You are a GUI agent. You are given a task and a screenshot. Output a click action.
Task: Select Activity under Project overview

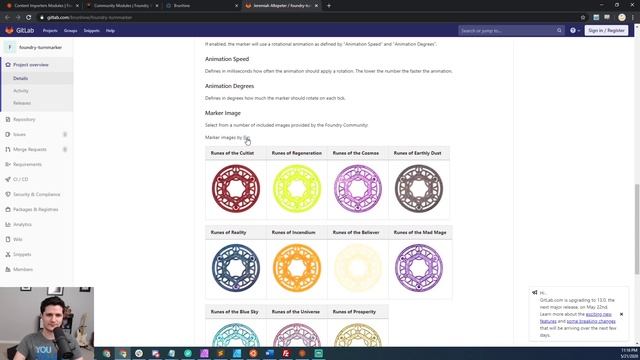[x=21, y=91]
